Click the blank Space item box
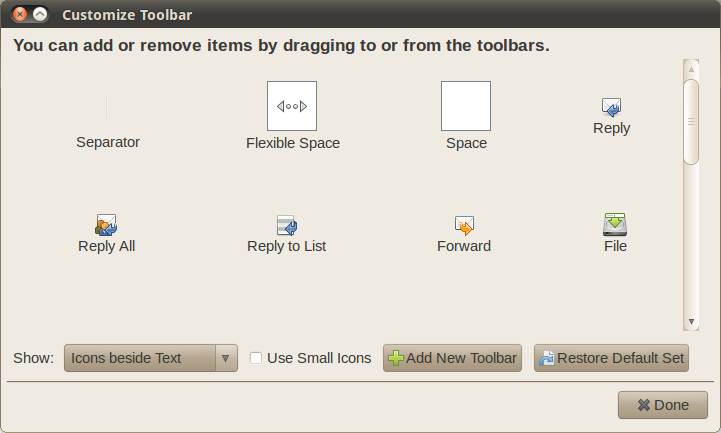The width and height of the screenshot is (721, 433). (x=466, y=106)
